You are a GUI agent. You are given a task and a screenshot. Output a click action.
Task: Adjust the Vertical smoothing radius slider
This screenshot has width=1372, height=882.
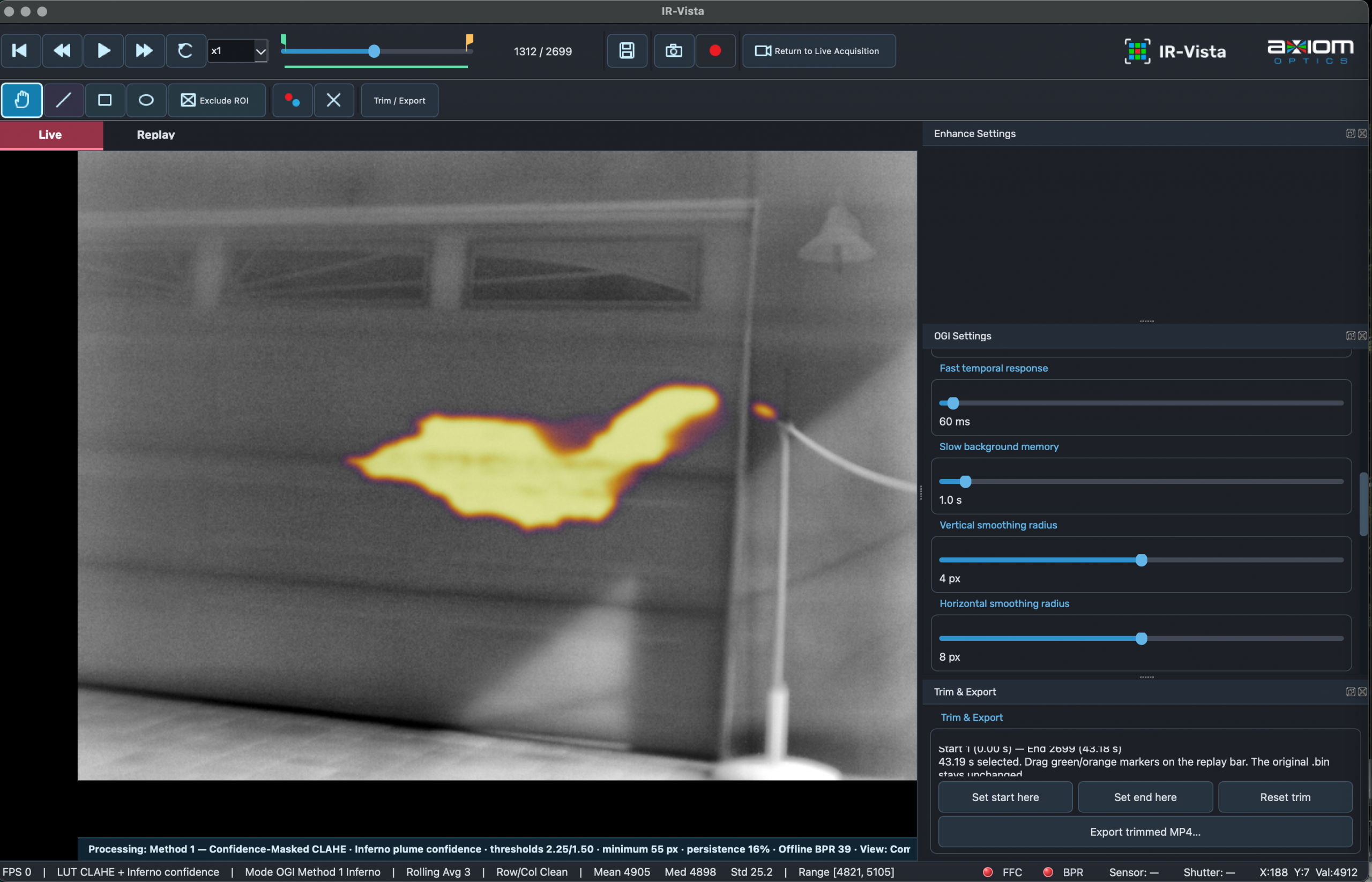coord(1141,560)
